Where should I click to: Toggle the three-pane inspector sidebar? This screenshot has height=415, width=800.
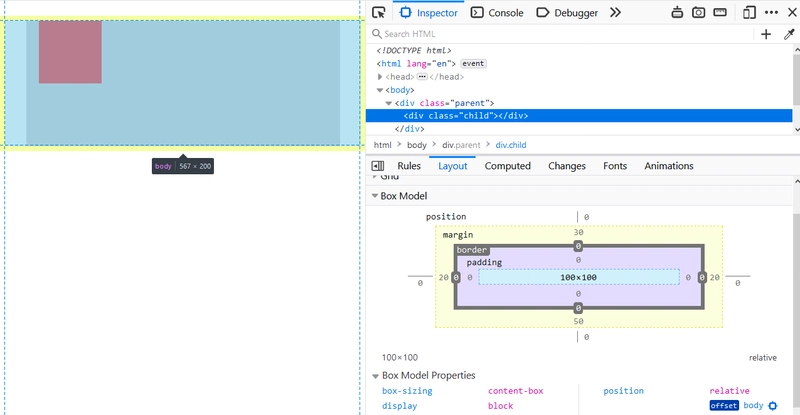point(378,166)
